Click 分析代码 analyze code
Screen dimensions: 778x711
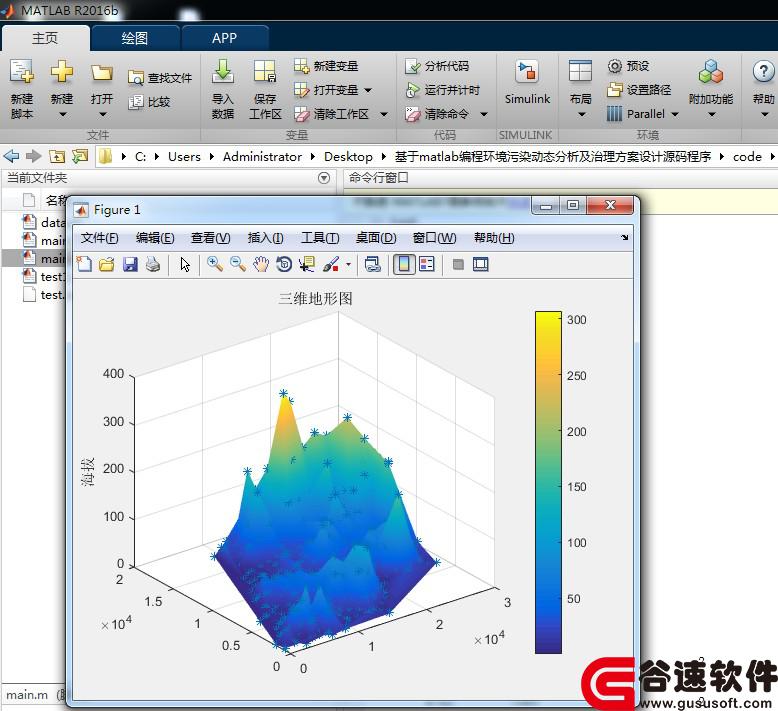pyautogui.click(x=437, y=66)
